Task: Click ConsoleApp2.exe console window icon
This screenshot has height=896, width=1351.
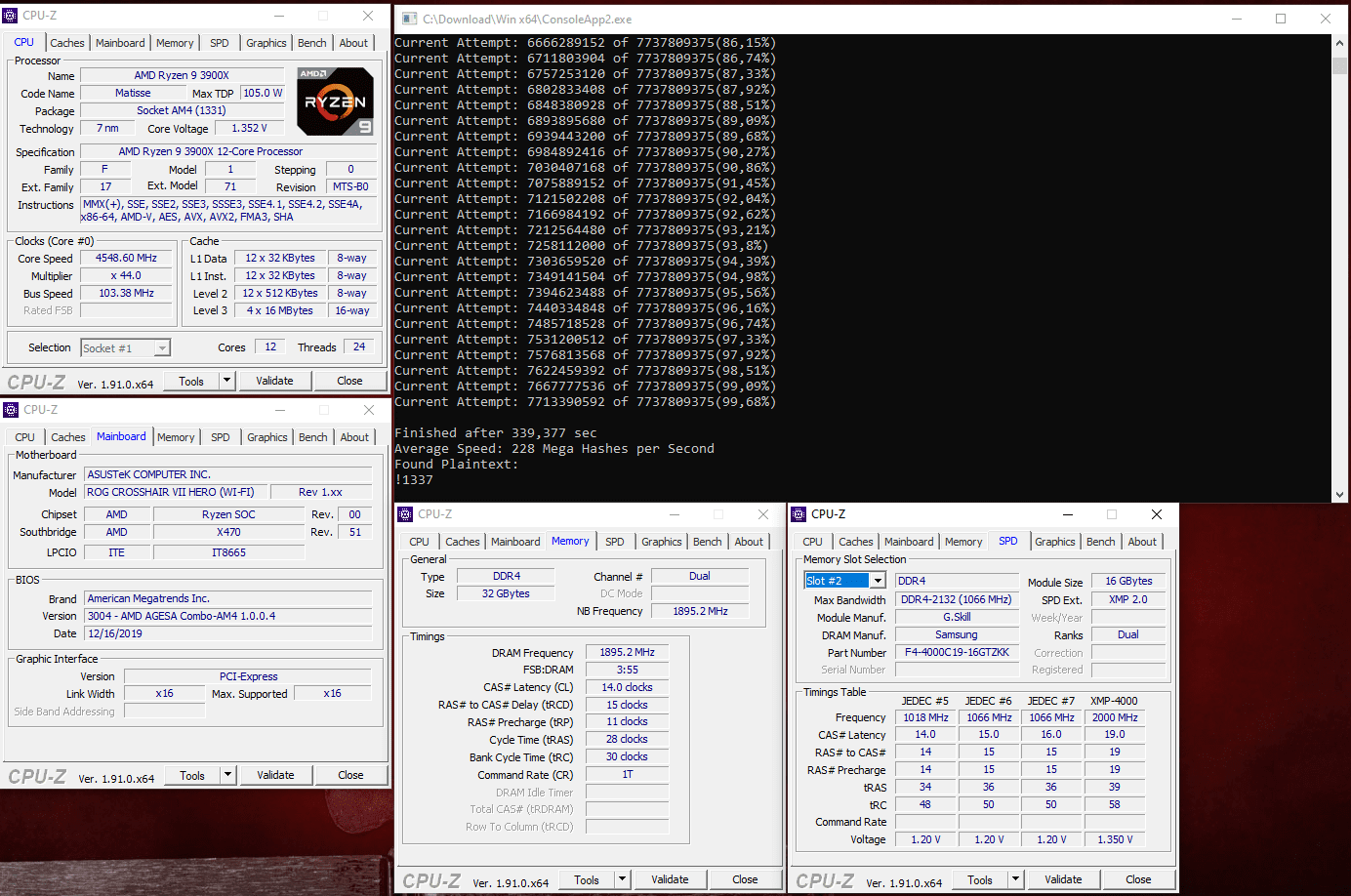Action: tap(409, 19)
